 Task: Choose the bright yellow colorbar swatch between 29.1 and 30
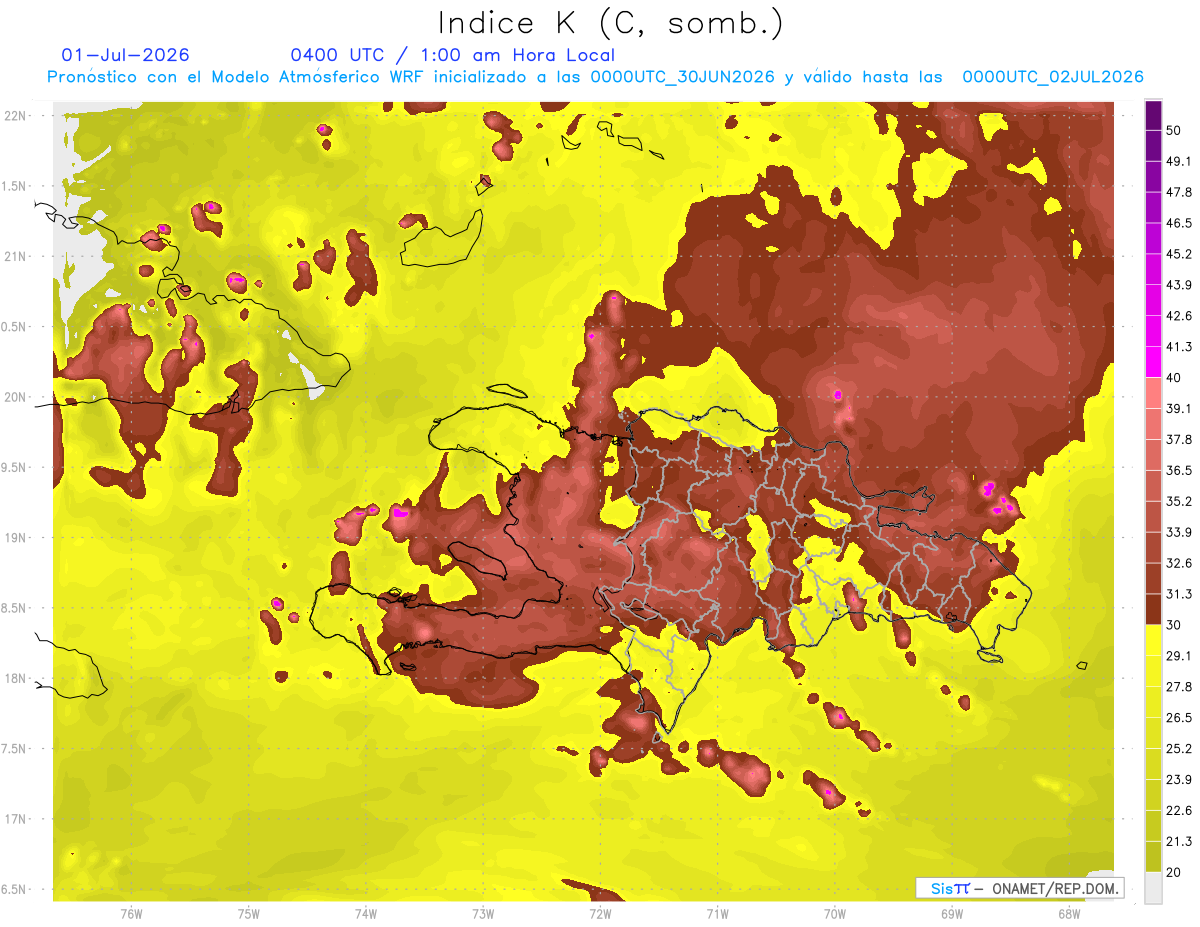[1153, 640]
